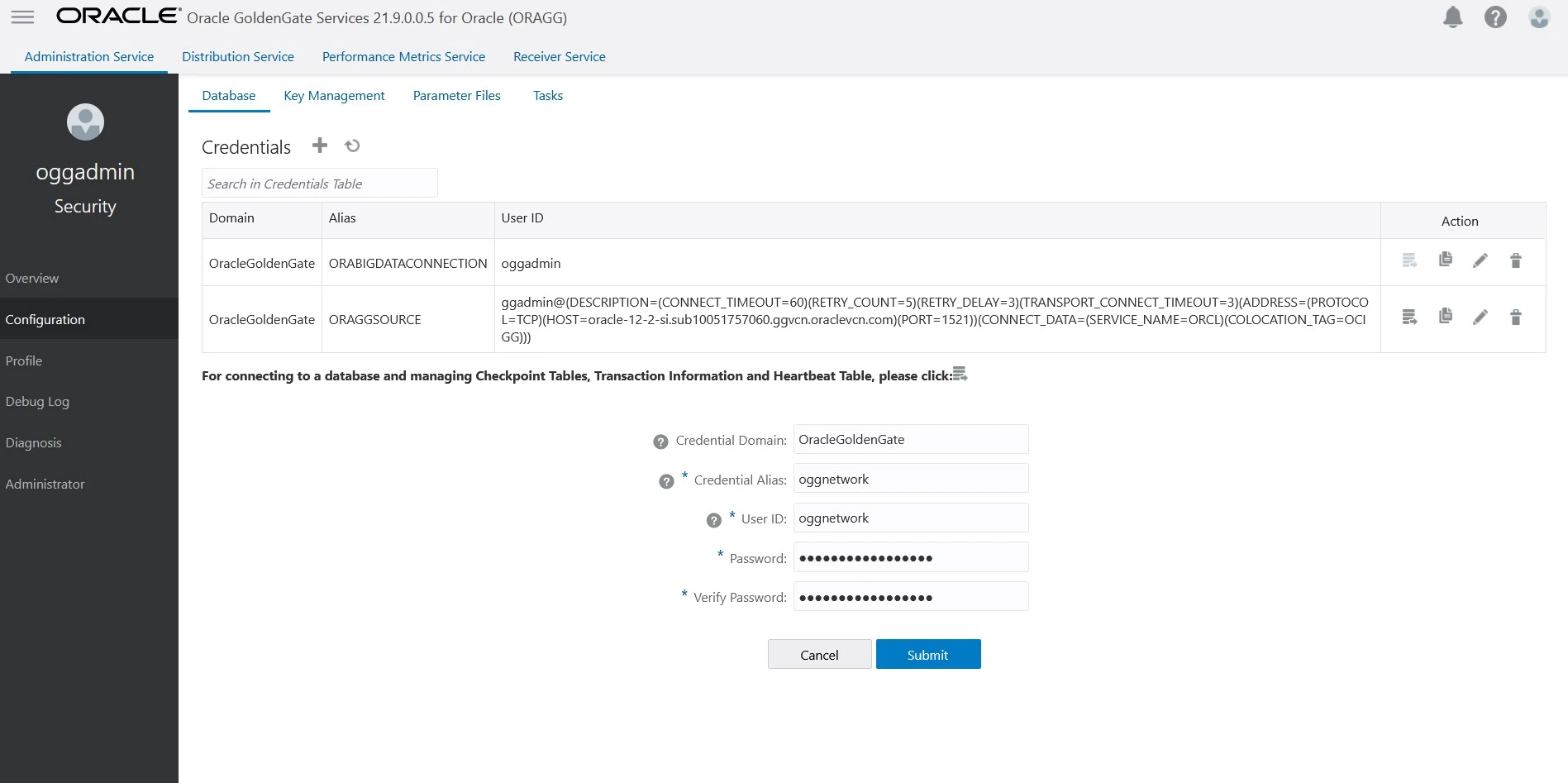The image size is (1568, 783).
Task: Click the Credential Domain input field
Action: tap(911, 439)
